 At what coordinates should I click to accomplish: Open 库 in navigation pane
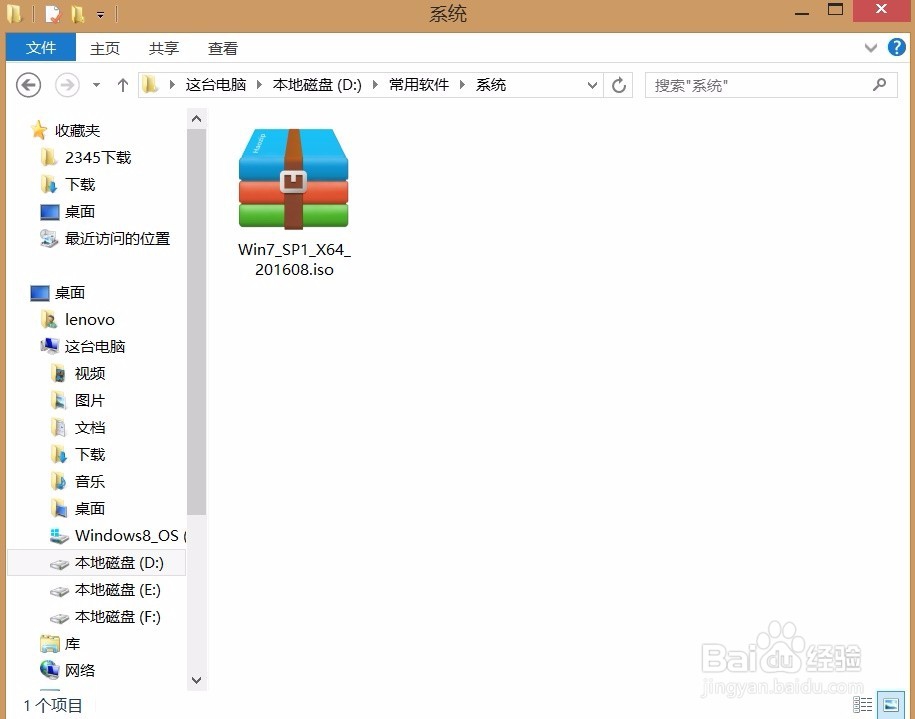72,644
